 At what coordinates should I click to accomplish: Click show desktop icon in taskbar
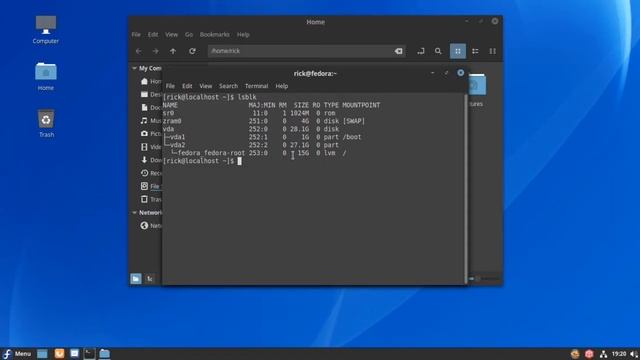[x=42, y=353]
